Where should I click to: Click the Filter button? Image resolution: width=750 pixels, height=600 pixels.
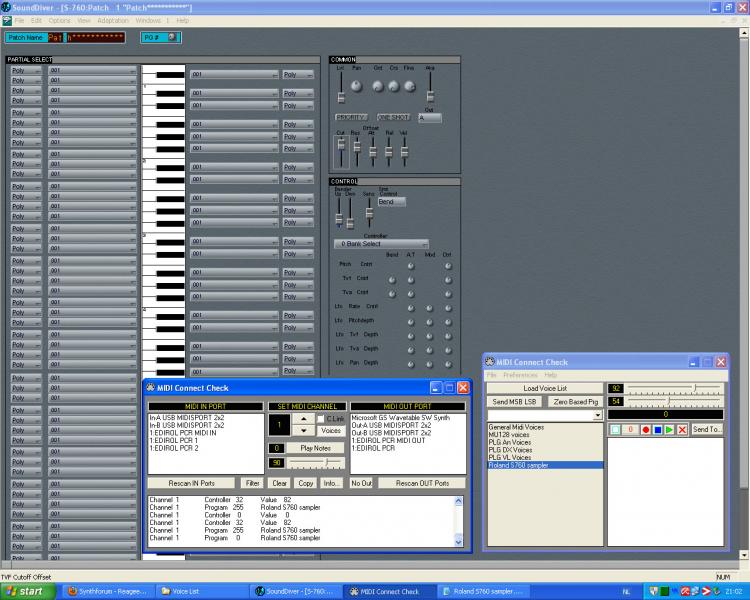(253, 483)
